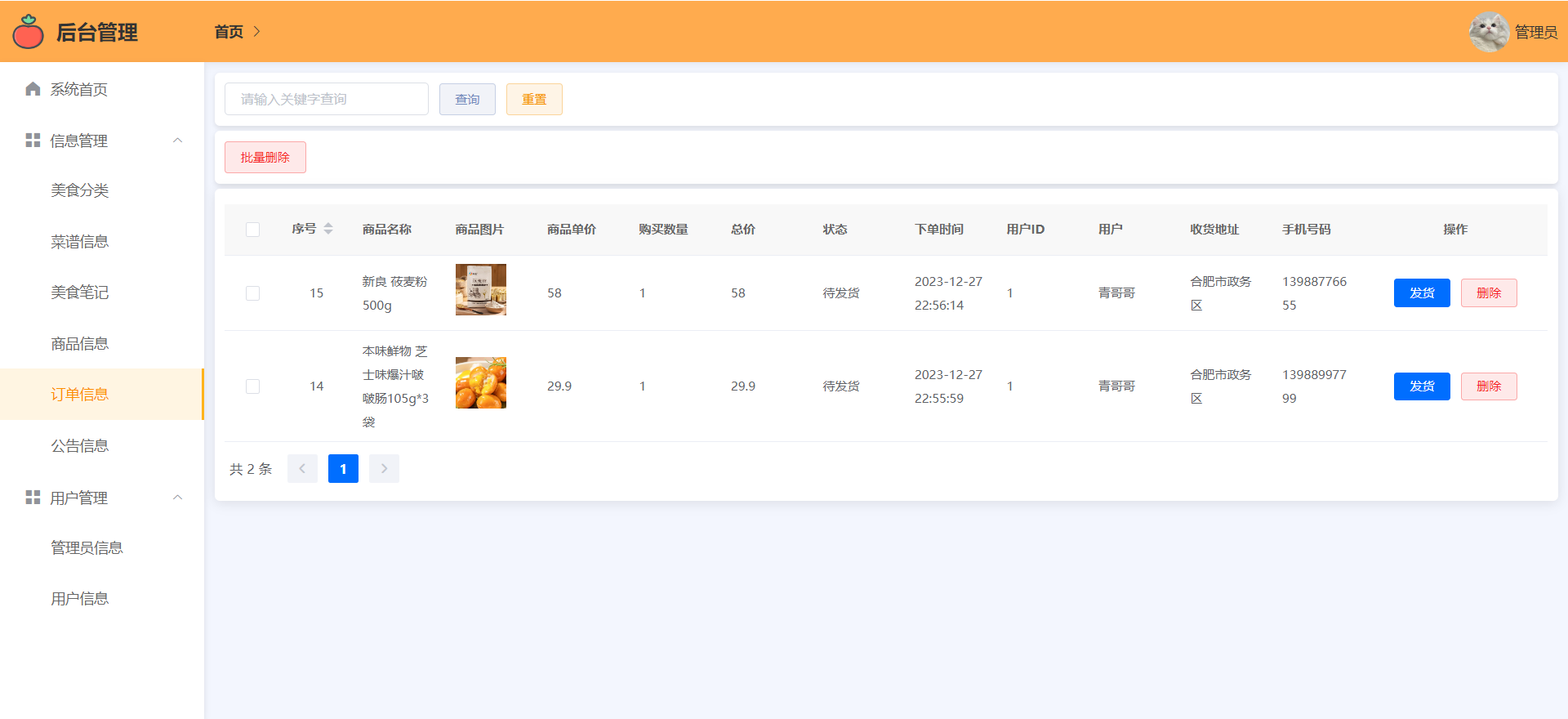Click 发货 for order 15

tap(1422, 293)
